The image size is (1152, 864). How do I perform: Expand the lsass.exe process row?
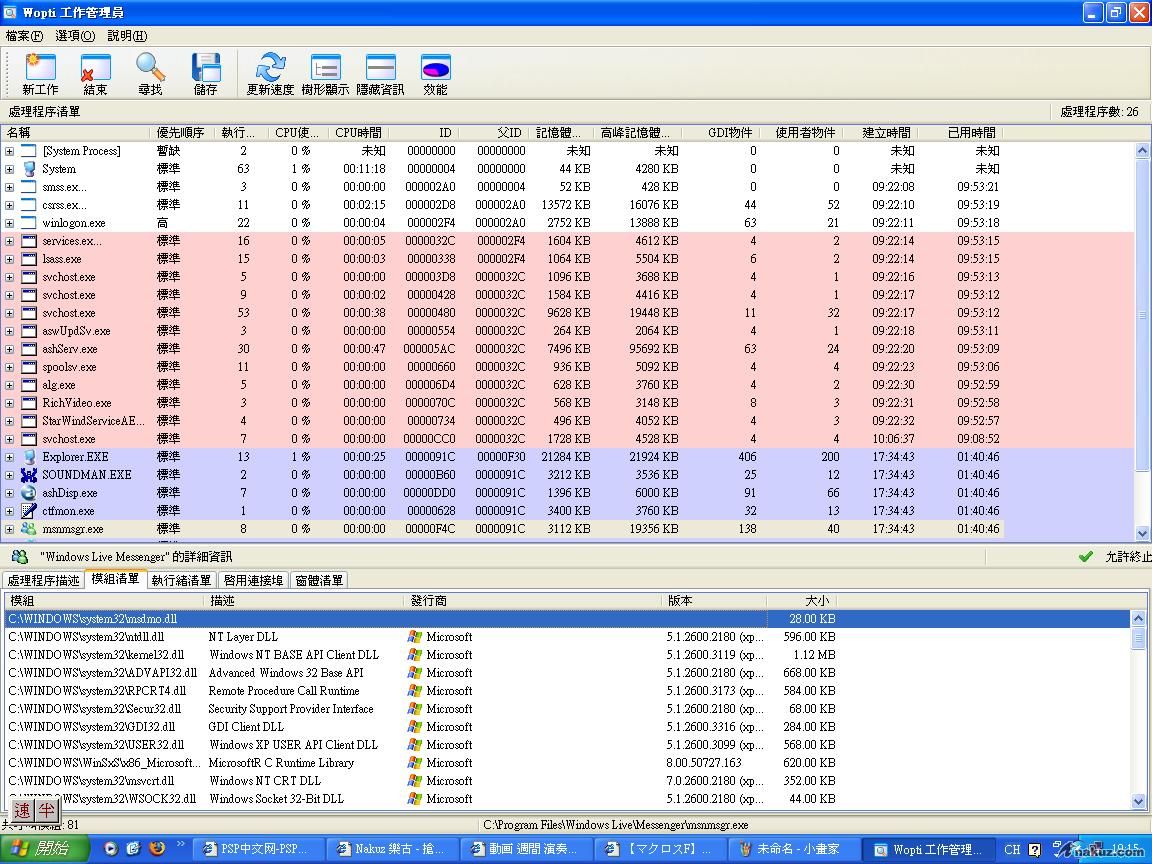coord(10,259)
